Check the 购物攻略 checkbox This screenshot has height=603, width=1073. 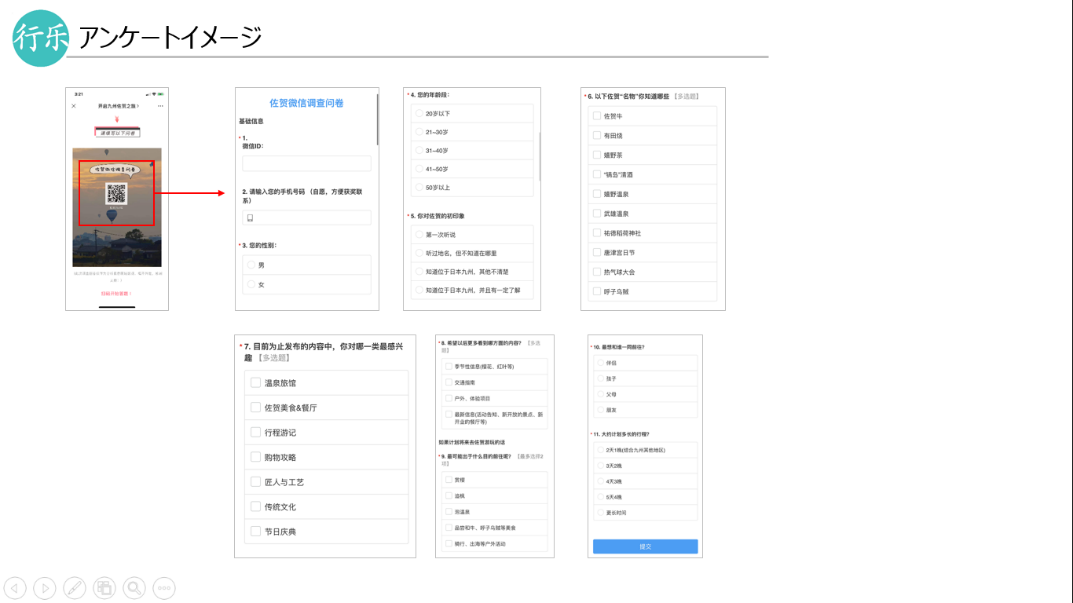pos(256,457)
